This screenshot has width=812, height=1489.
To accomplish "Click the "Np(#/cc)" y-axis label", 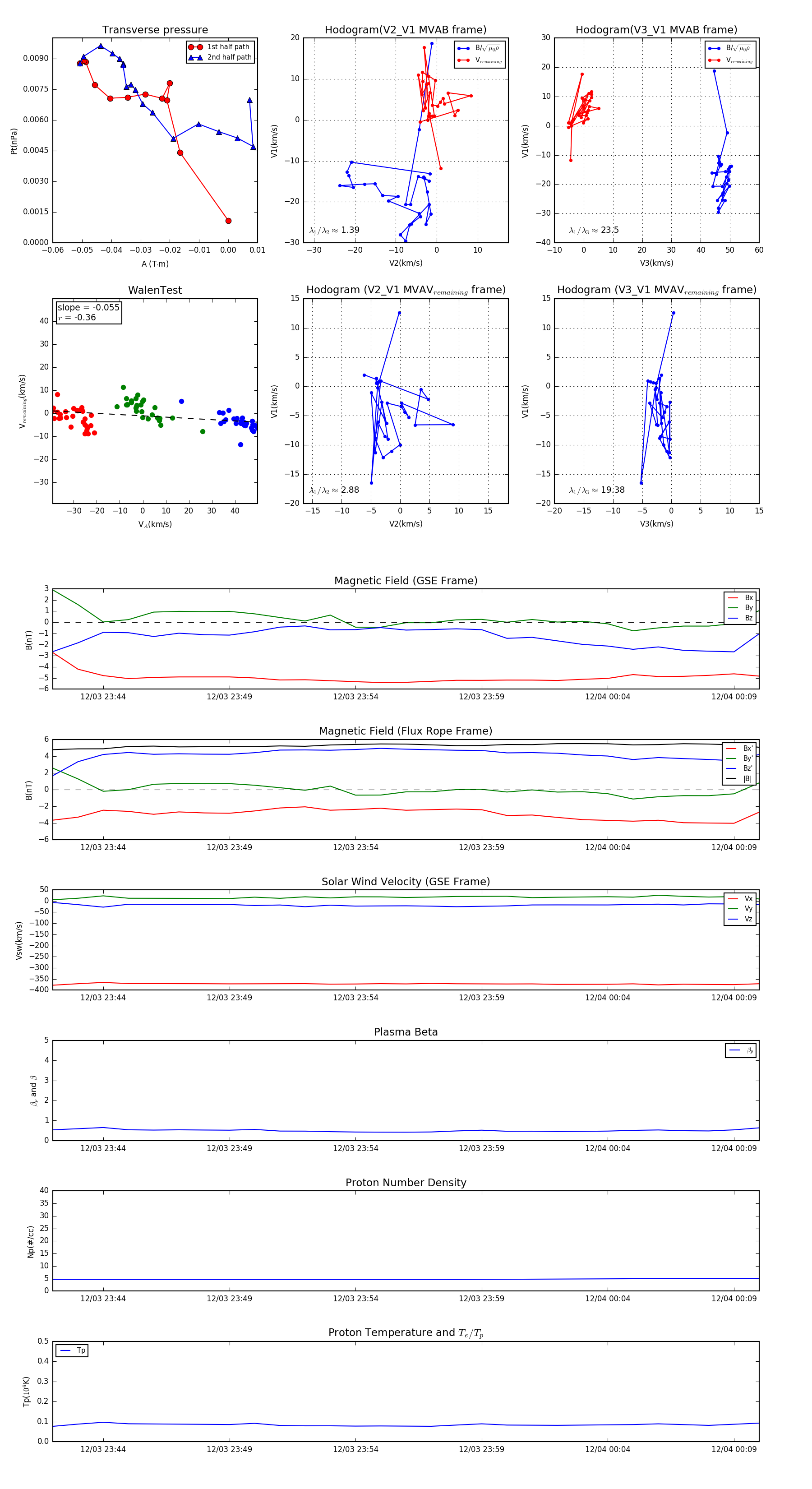I will coord(30,1241).
